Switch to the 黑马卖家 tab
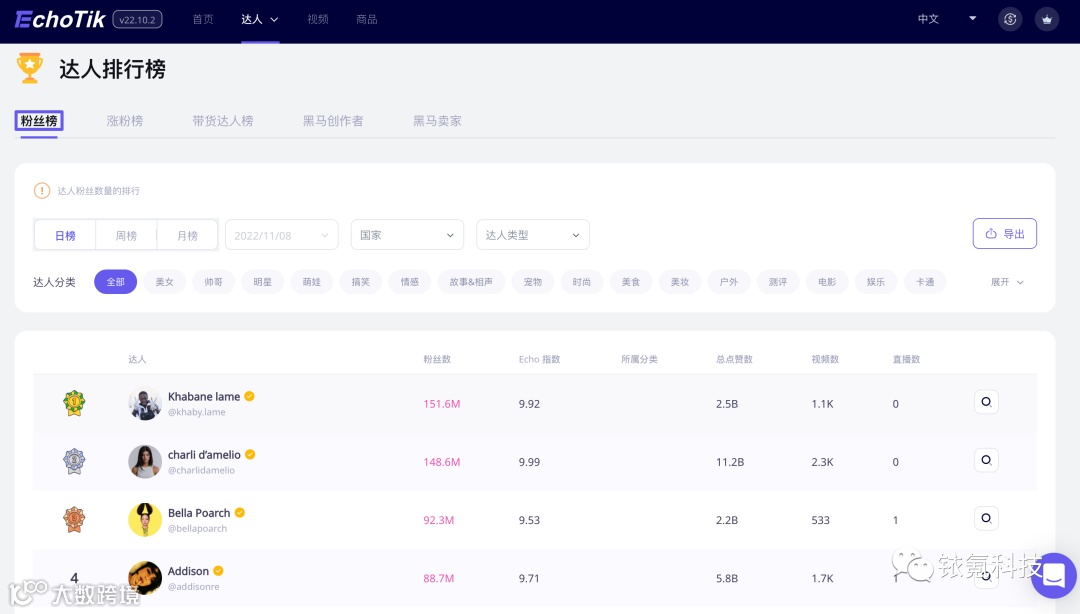 coord(437,121)
